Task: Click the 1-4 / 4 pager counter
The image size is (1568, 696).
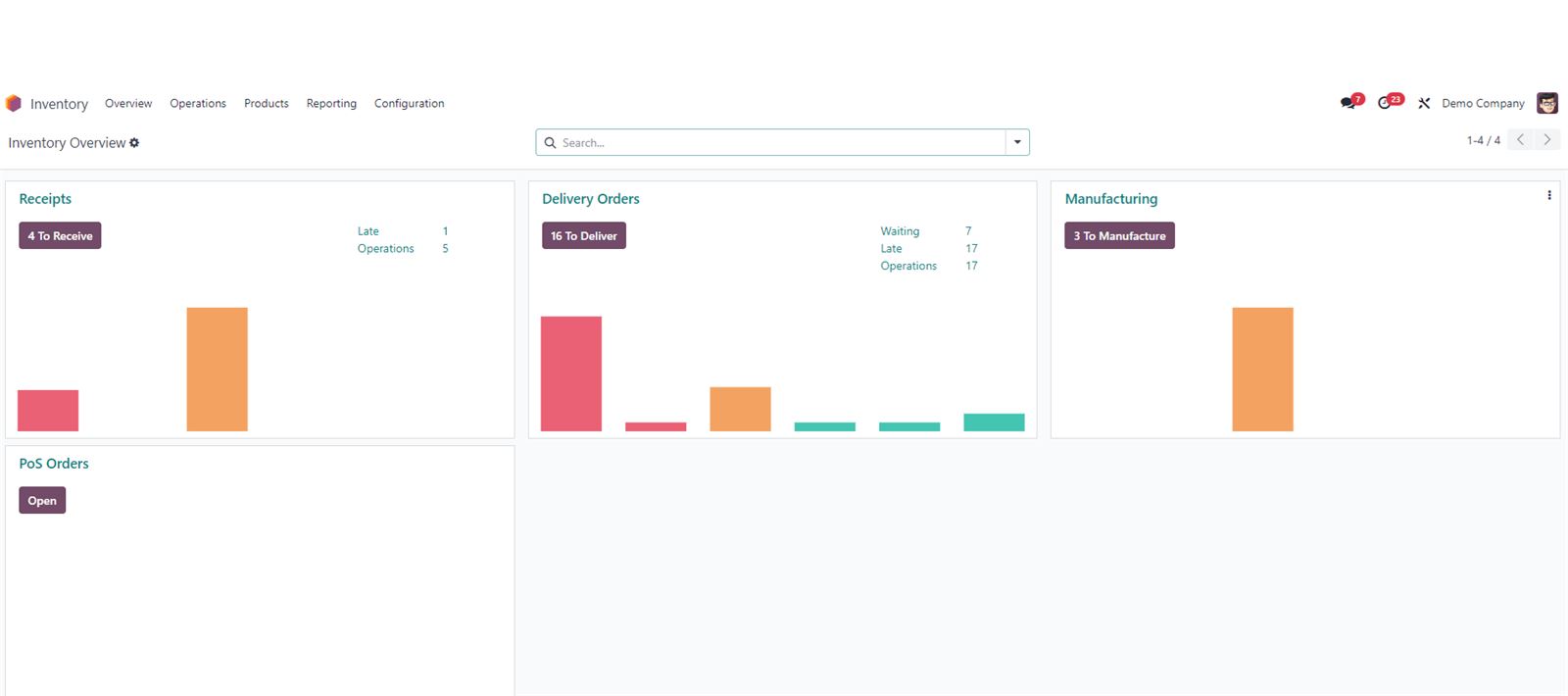Action: [x=1483, y=140]
